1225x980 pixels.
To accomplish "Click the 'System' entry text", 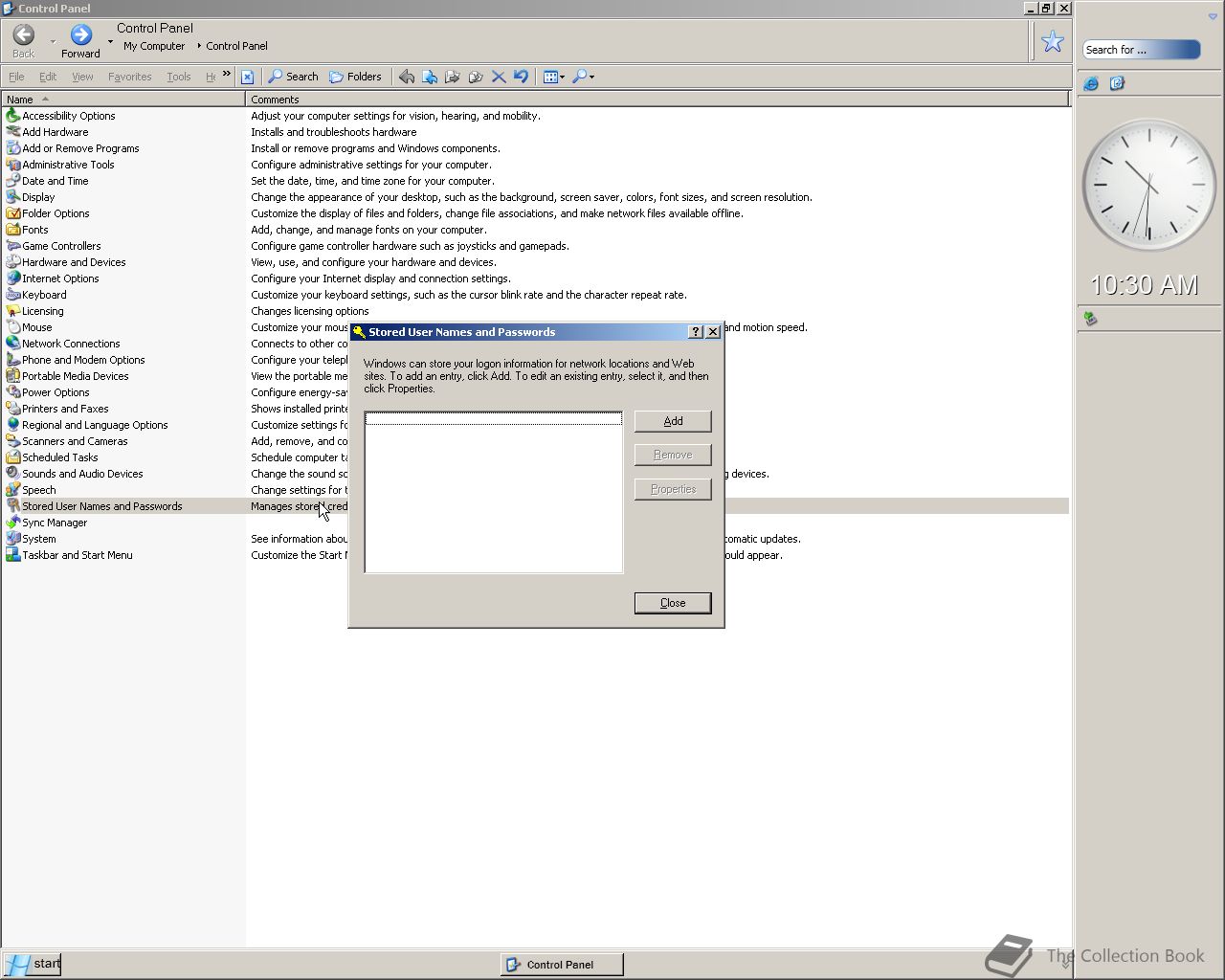I will [39, 539].
